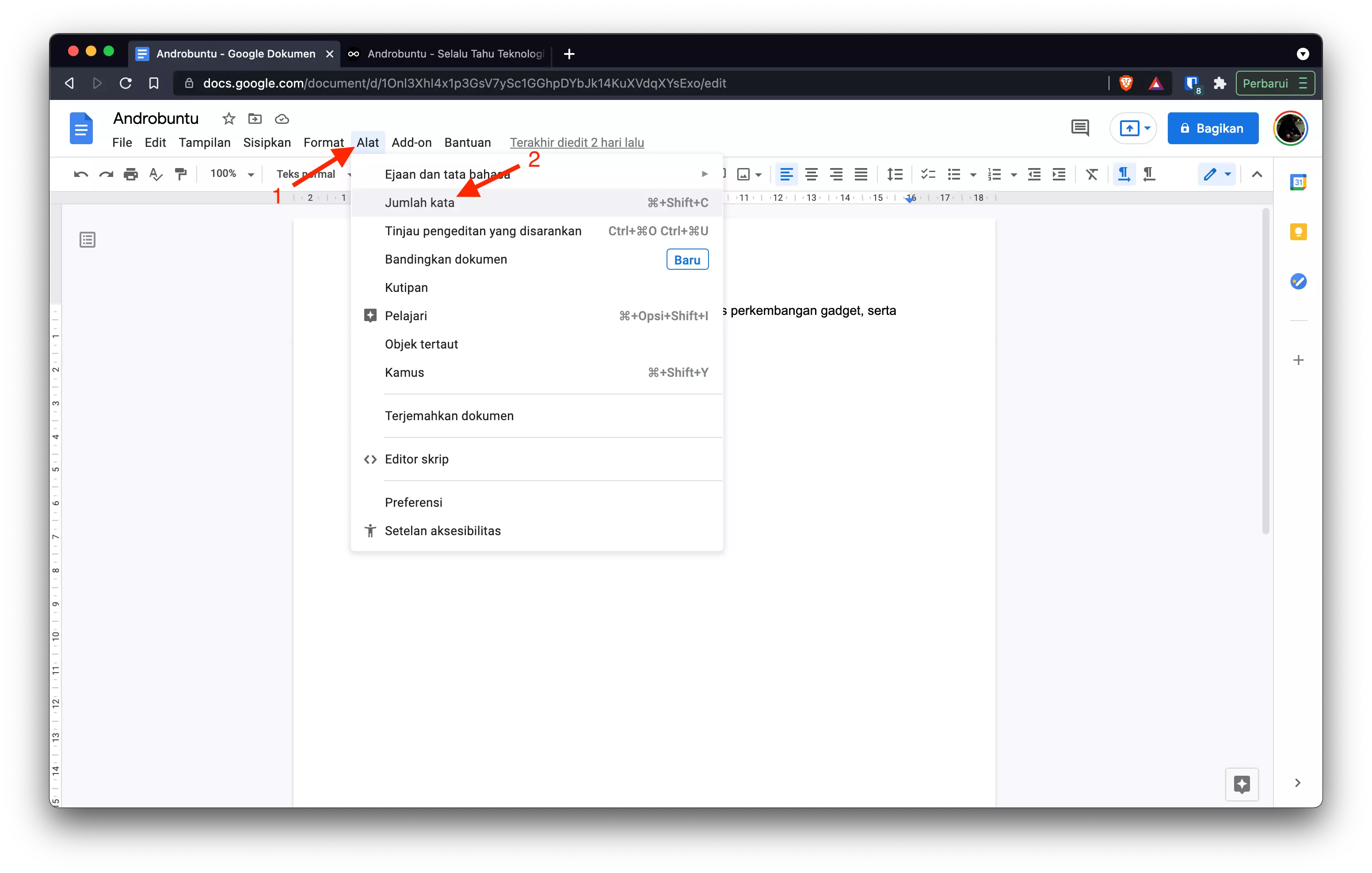Toggle center text alignment
The height and width of the screenshot is (873, 1372).
click(812, 174)
